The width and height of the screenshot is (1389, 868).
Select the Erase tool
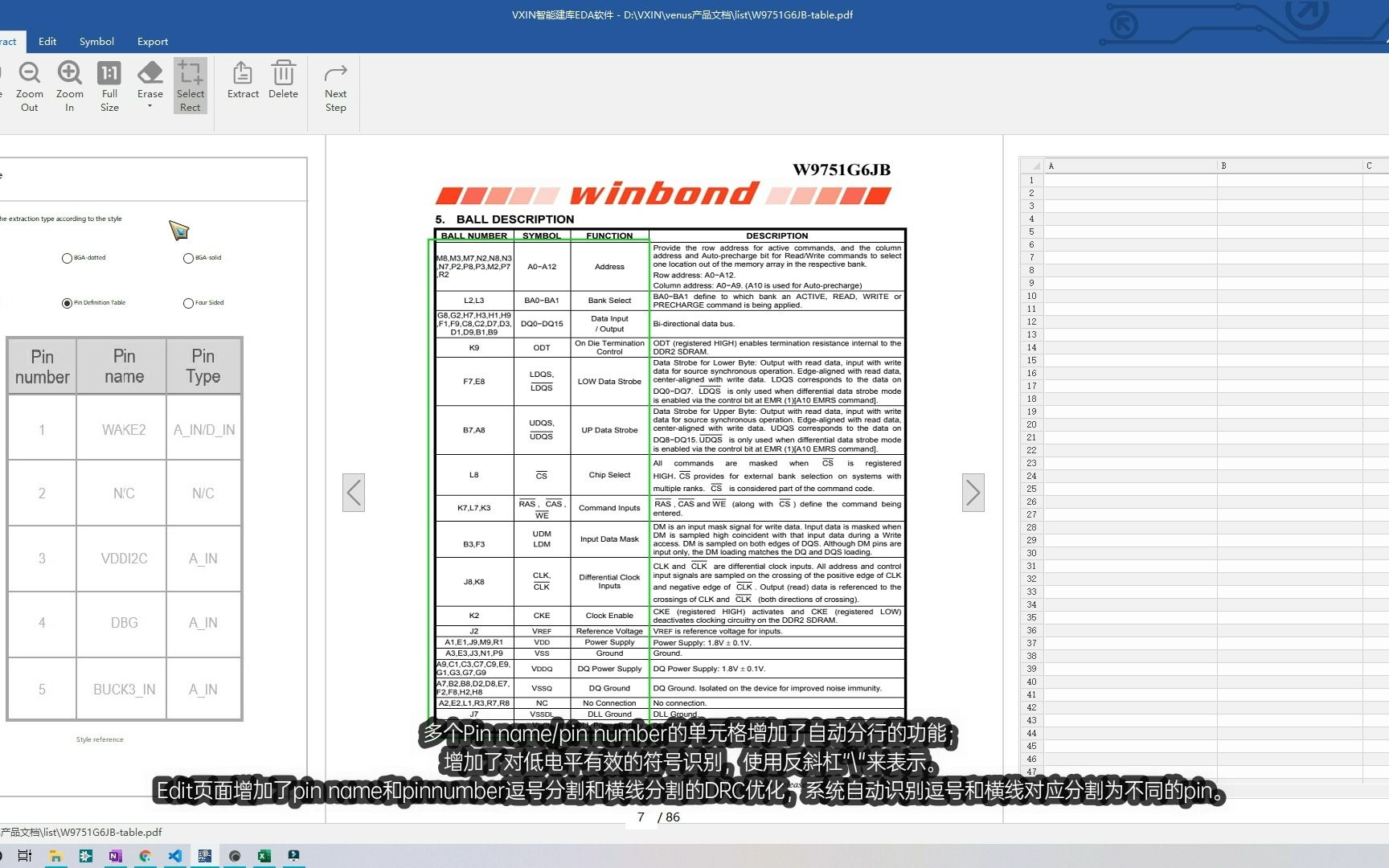click(x=150, y=80)
